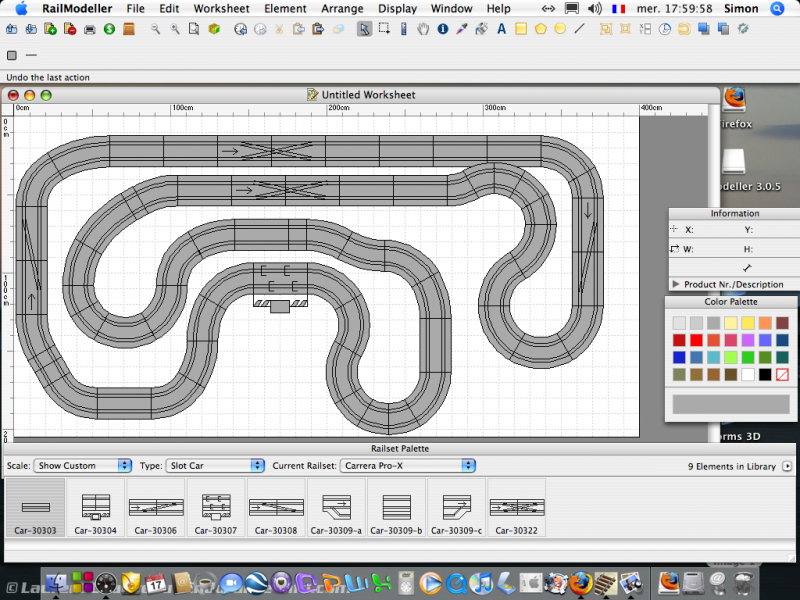Pick the eyedropper color tool
The width and height of the screenshot is (800, 600).
tap(462, 29)
